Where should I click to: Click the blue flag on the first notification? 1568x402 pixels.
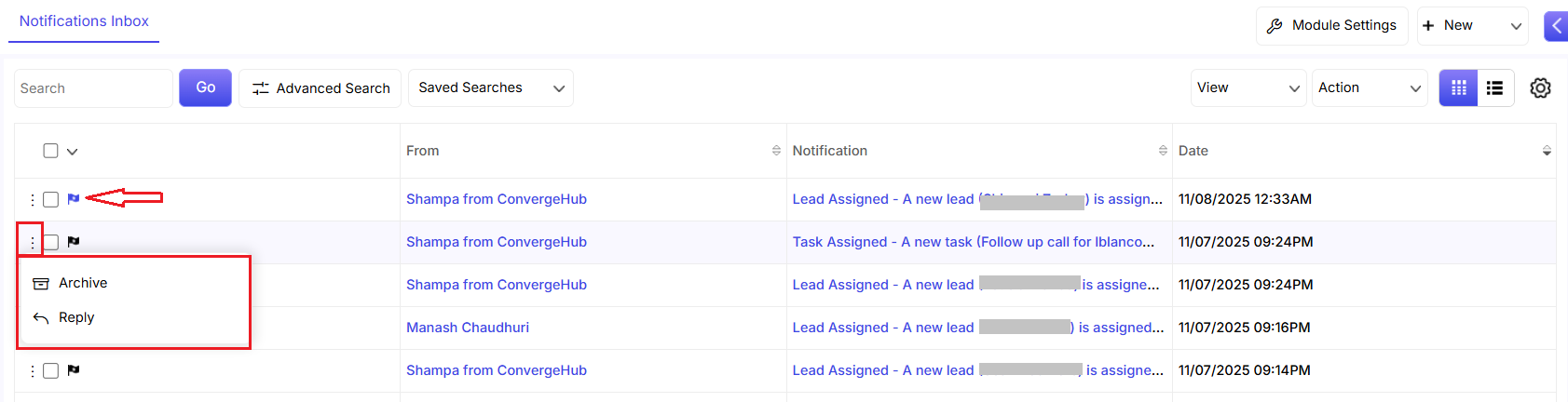pyautogui.click(x=74, y=199)
